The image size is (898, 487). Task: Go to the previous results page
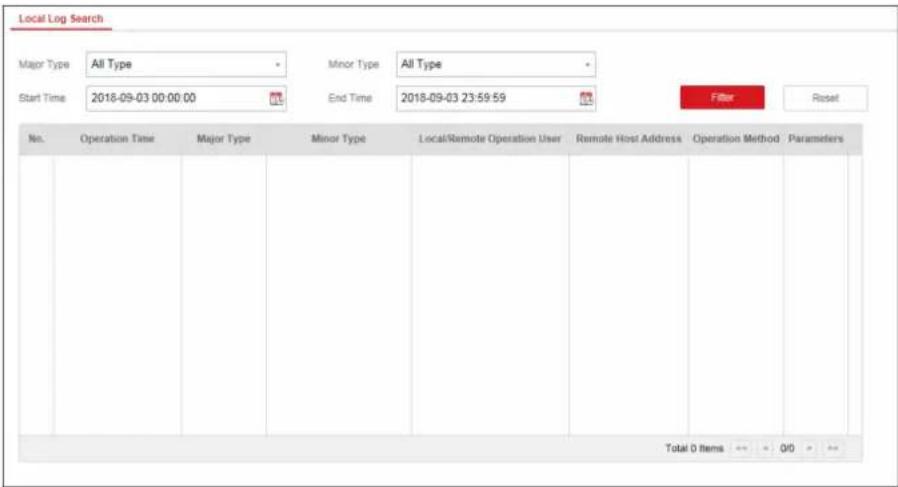click(766, 448)
